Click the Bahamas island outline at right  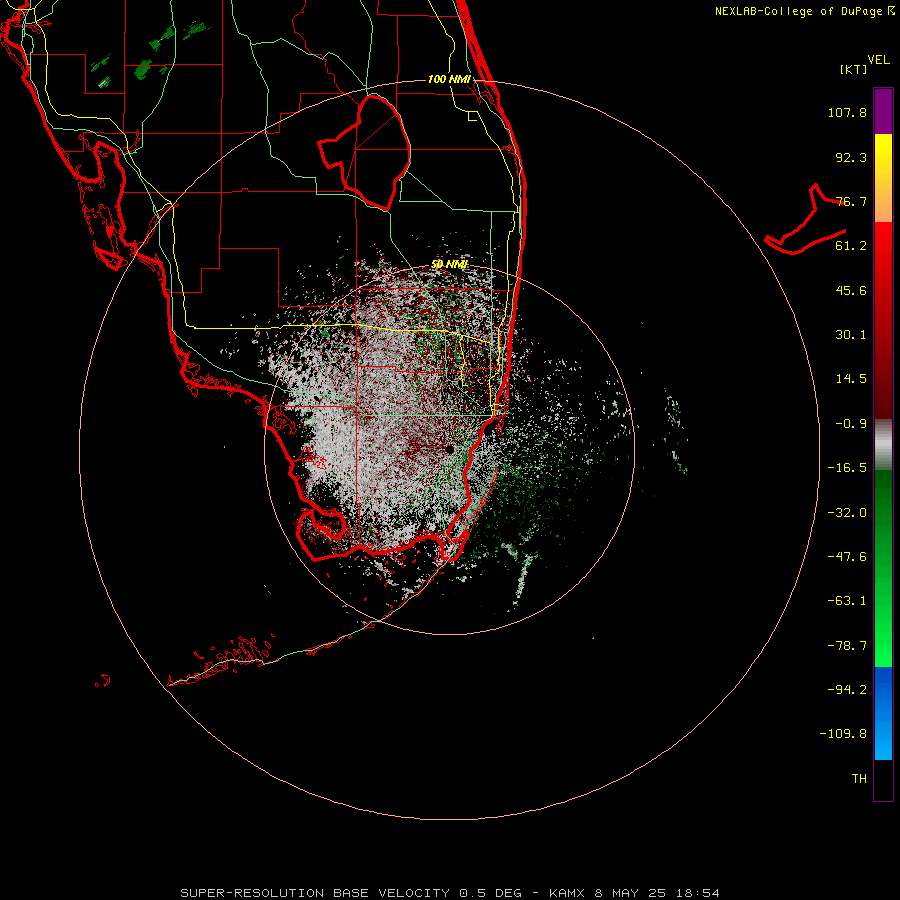(805, 219)
